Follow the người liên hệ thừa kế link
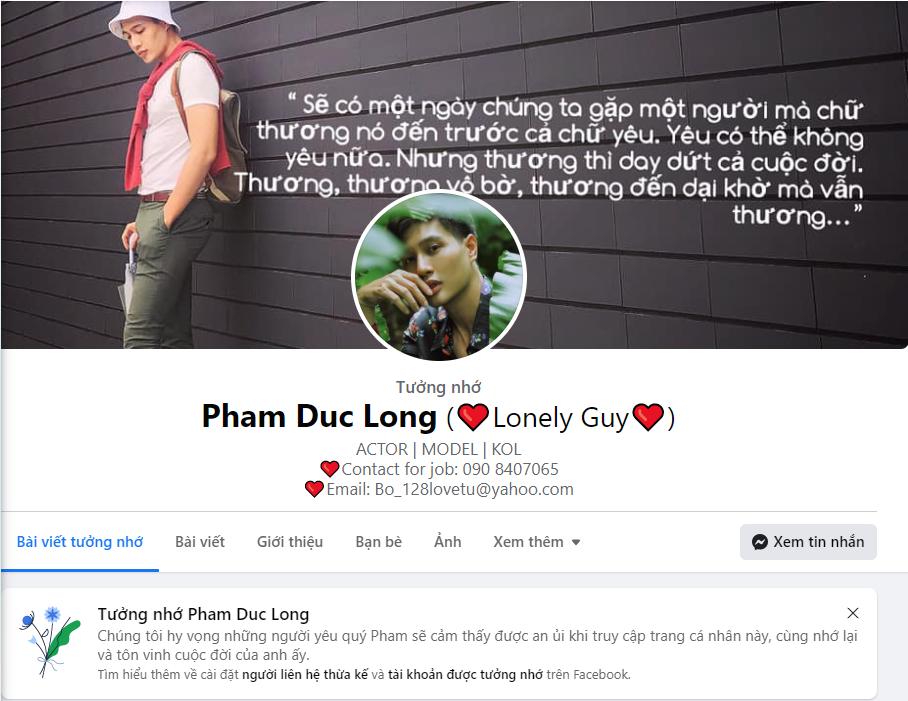Viewport: 908px width, 701px height. pos(305,674)
